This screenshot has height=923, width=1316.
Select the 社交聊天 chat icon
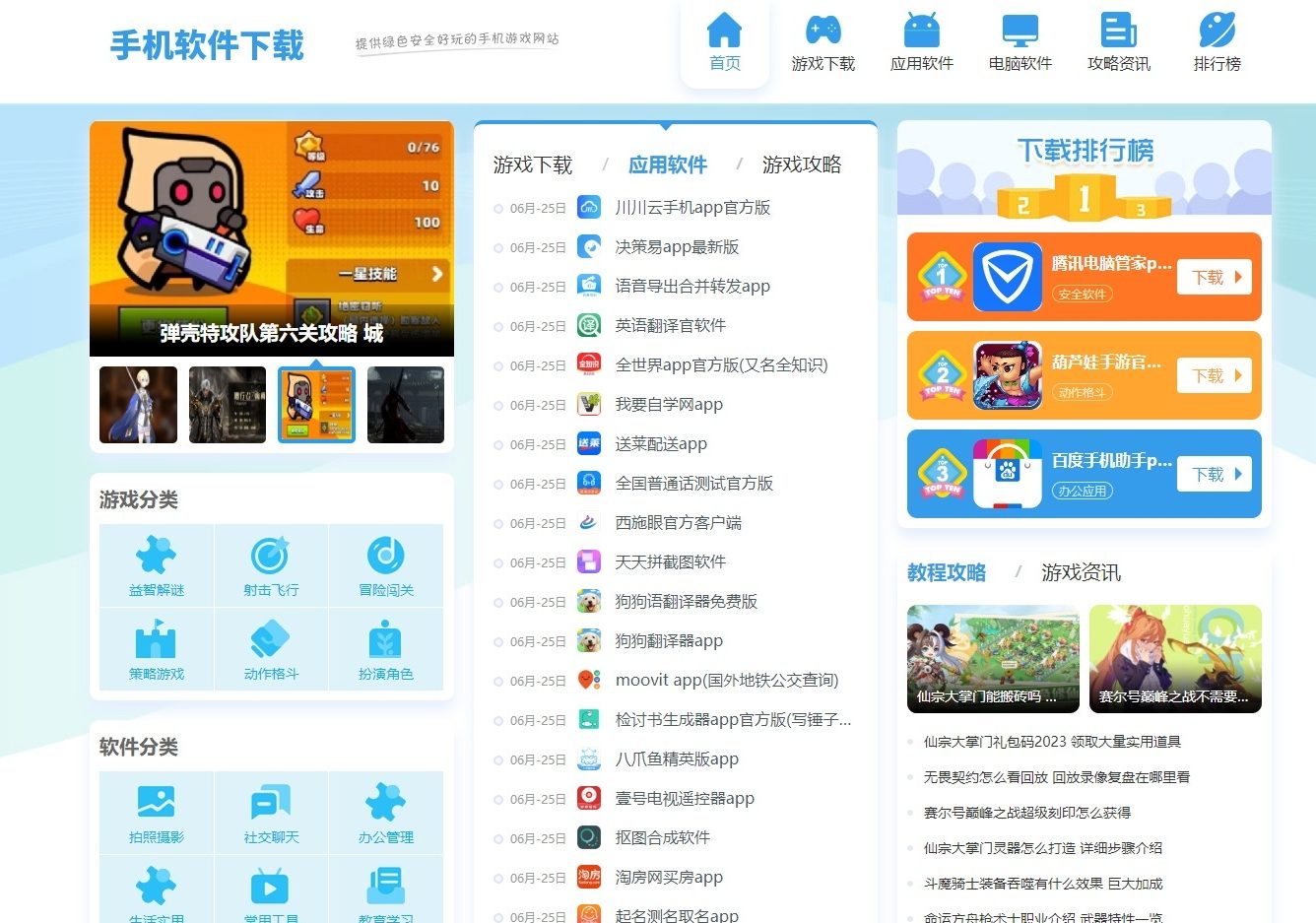[x=271, y=802]
